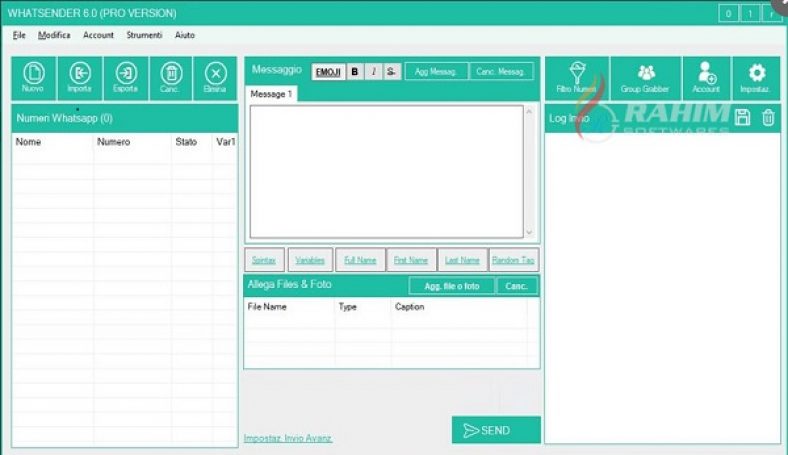This screenshot has height=455, width=788.
Task: Toggle strikethrough formatting (S)
Action: click(x=391, y=72)
